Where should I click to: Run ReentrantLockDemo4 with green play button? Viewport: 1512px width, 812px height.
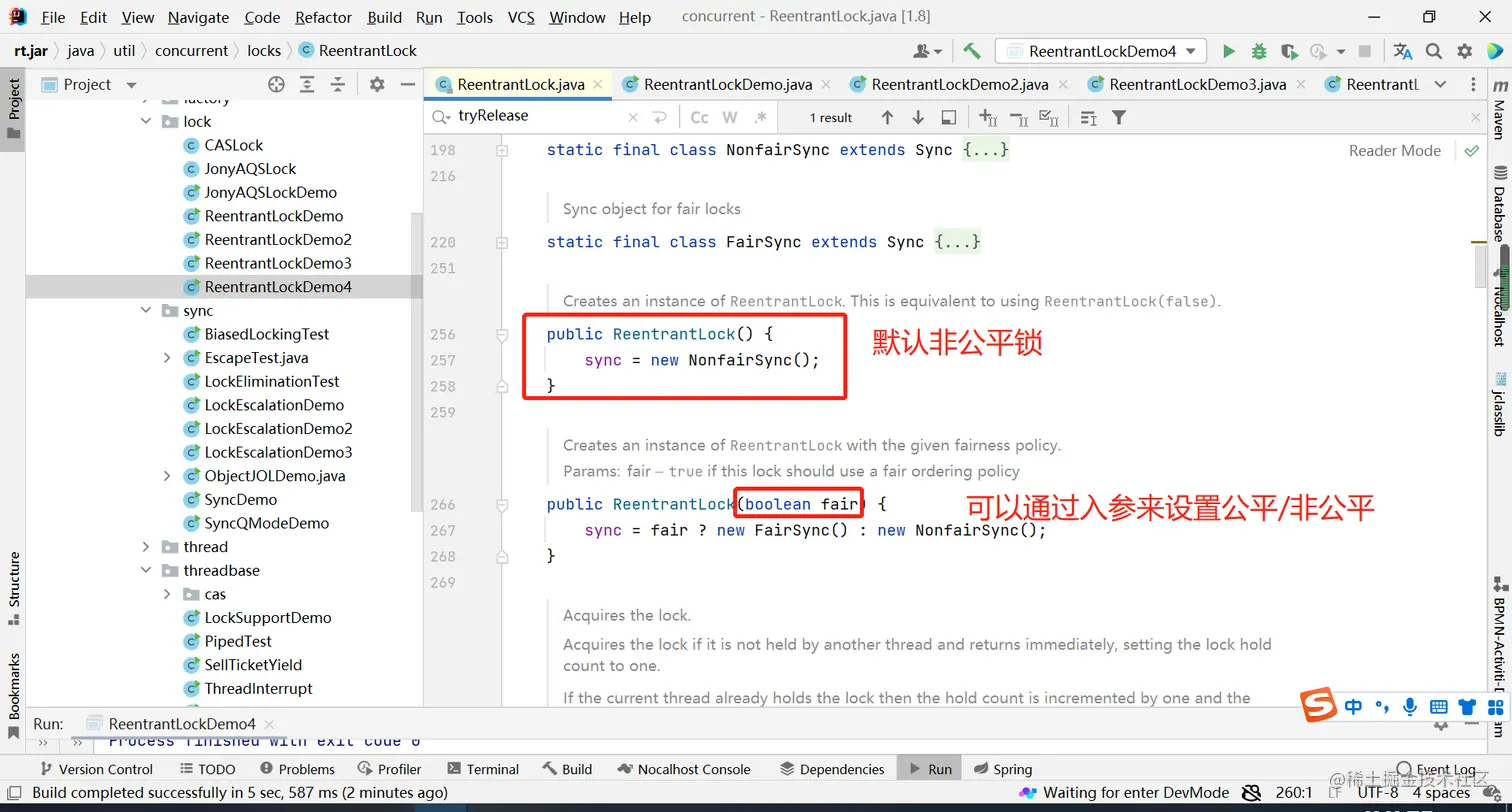pos(1229,51)
